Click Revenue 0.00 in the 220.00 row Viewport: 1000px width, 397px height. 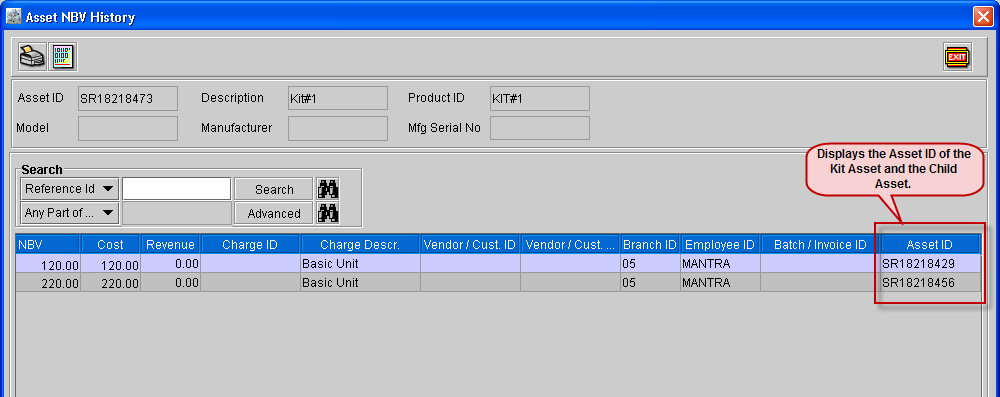click(x=170, y=282)
